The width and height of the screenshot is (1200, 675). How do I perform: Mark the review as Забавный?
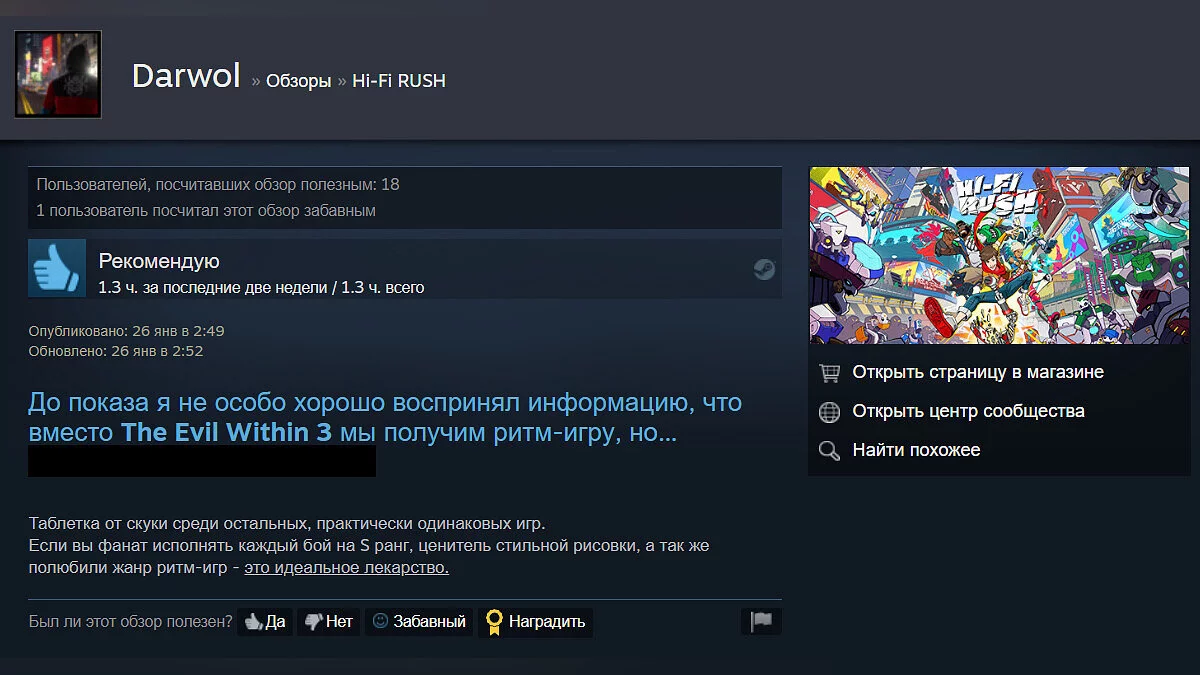(x=419, y=622)
